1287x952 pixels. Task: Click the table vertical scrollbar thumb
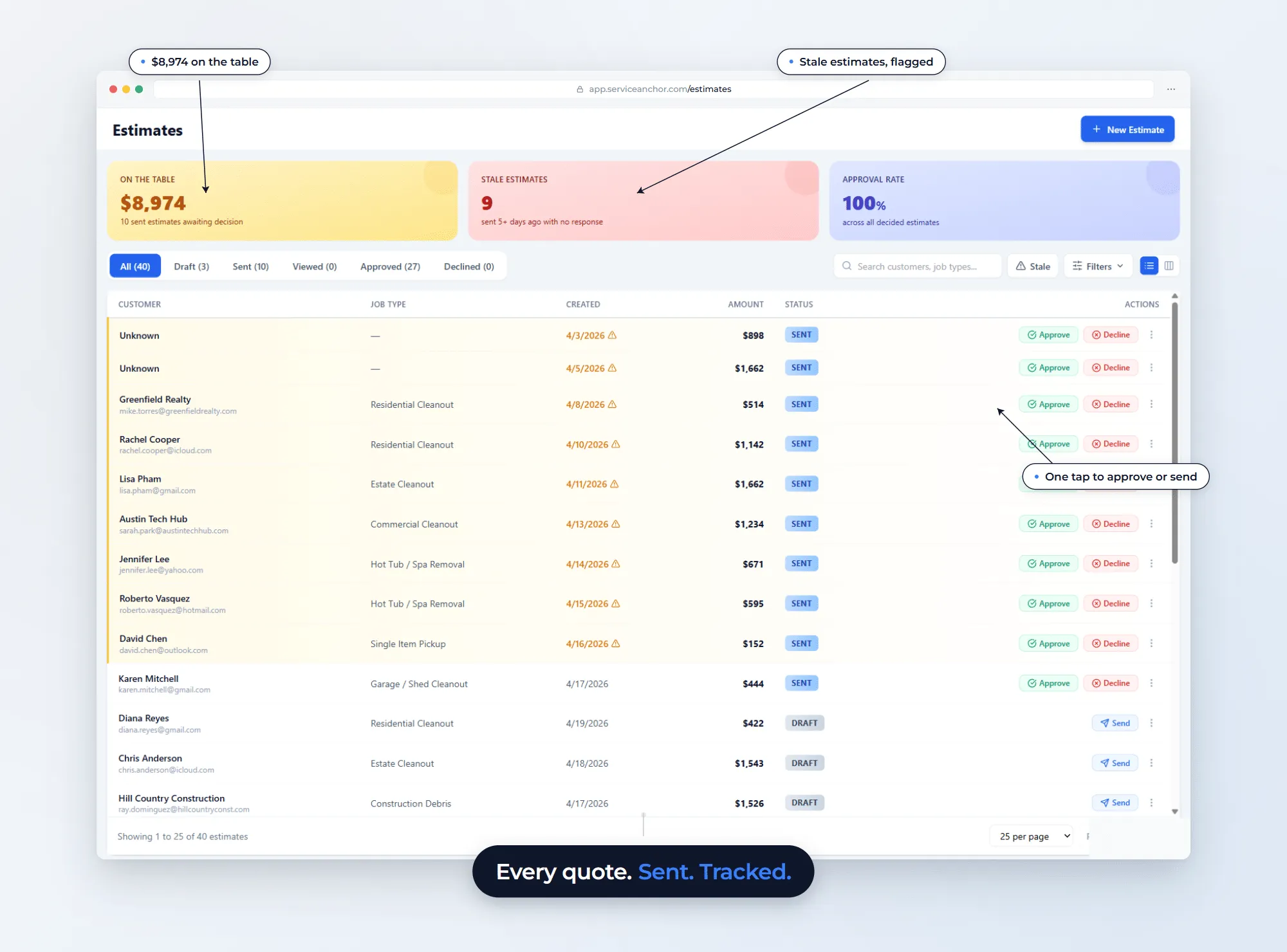pos(1175,432)
